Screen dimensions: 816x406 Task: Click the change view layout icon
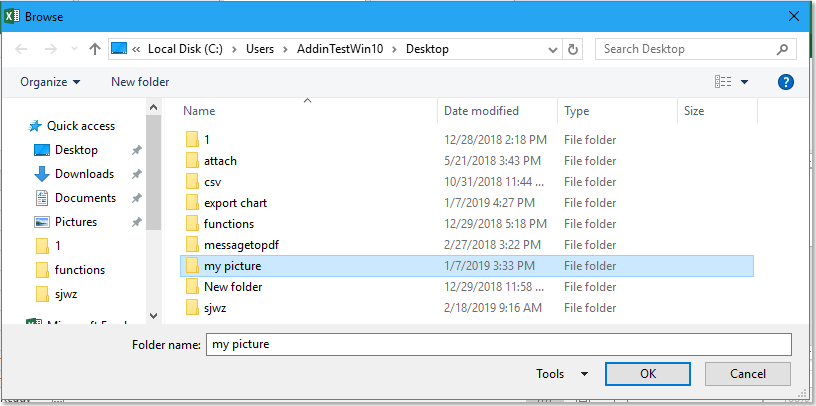click(723, 82)
